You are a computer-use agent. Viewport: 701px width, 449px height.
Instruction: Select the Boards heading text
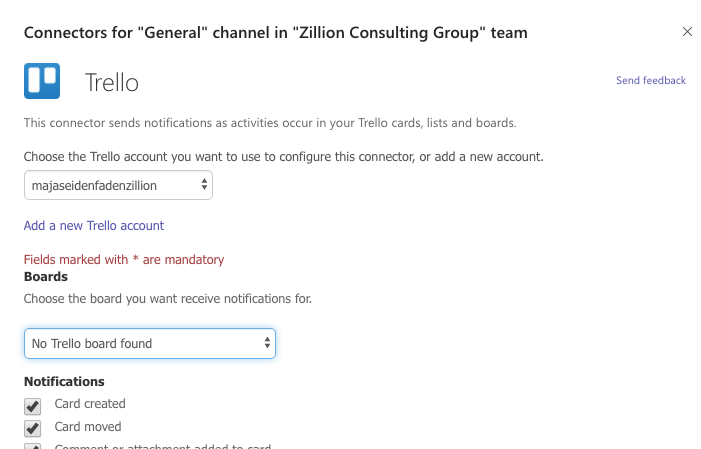pyautogui.click(x=46, y=277)
